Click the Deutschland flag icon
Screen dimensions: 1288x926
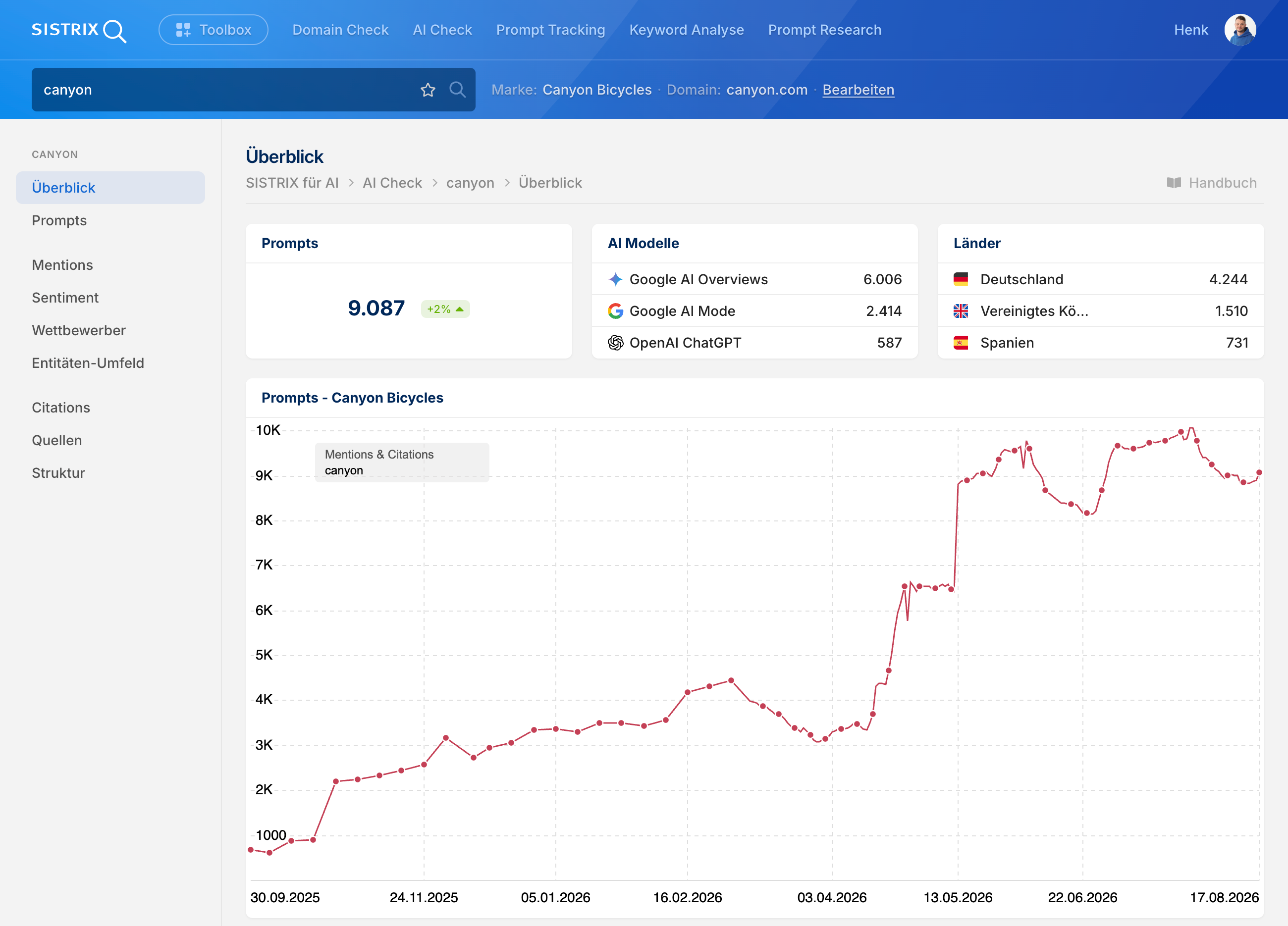tap(961, 279)
